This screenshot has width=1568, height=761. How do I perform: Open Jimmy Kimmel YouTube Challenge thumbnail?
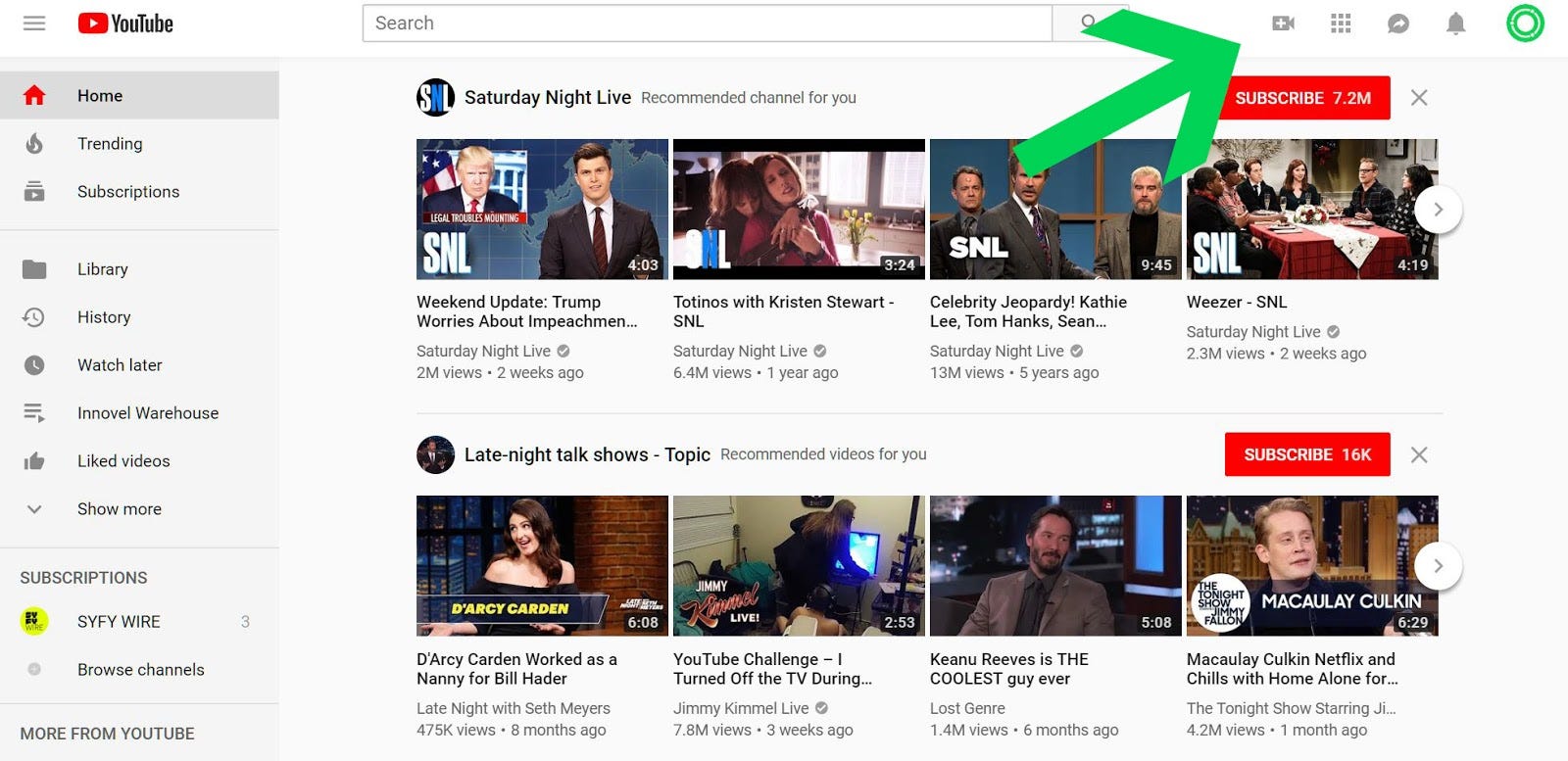799,566
